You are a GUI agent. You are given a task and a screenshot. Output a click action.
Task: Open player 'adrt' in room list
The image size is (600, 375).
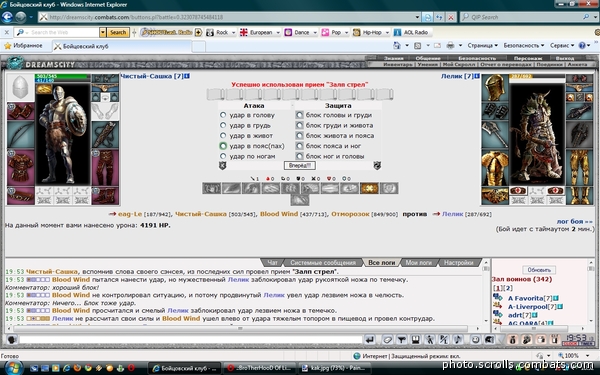[x=515, y=315]
